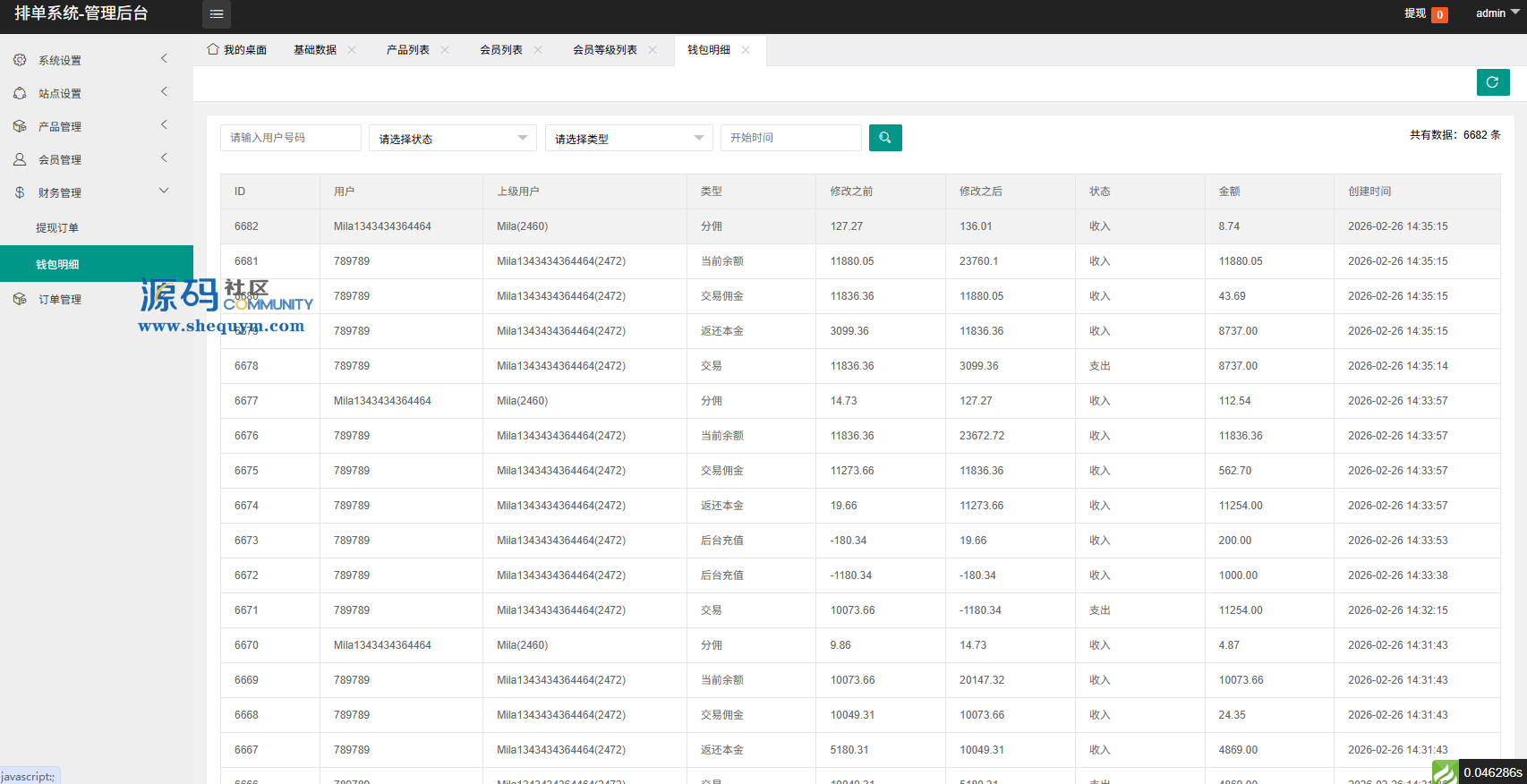Click the hamburger menu toggle icon
This screenshot has height=784, width=1527.
click(217, 14)
